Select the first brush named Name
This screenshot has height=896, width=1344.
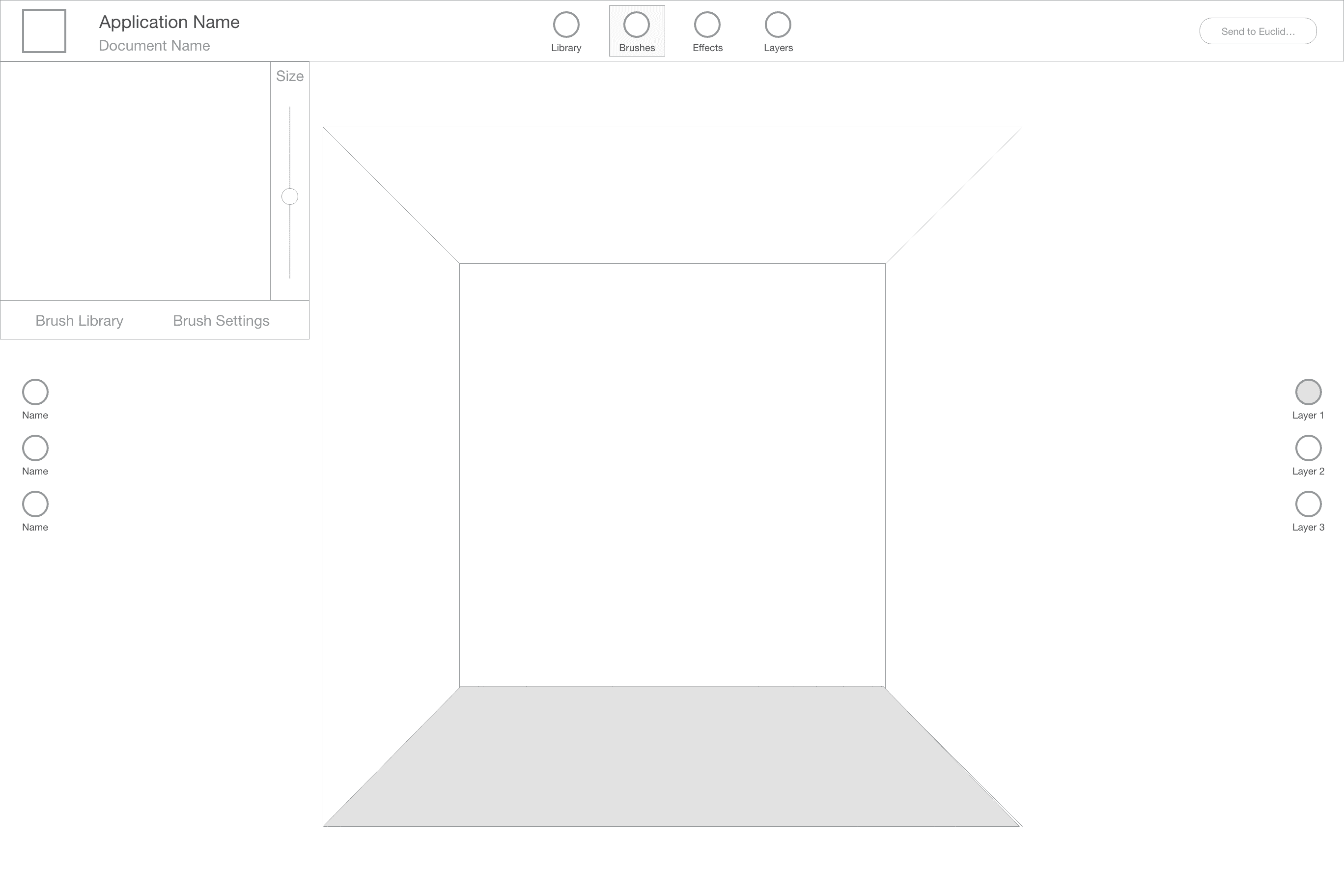35,392
